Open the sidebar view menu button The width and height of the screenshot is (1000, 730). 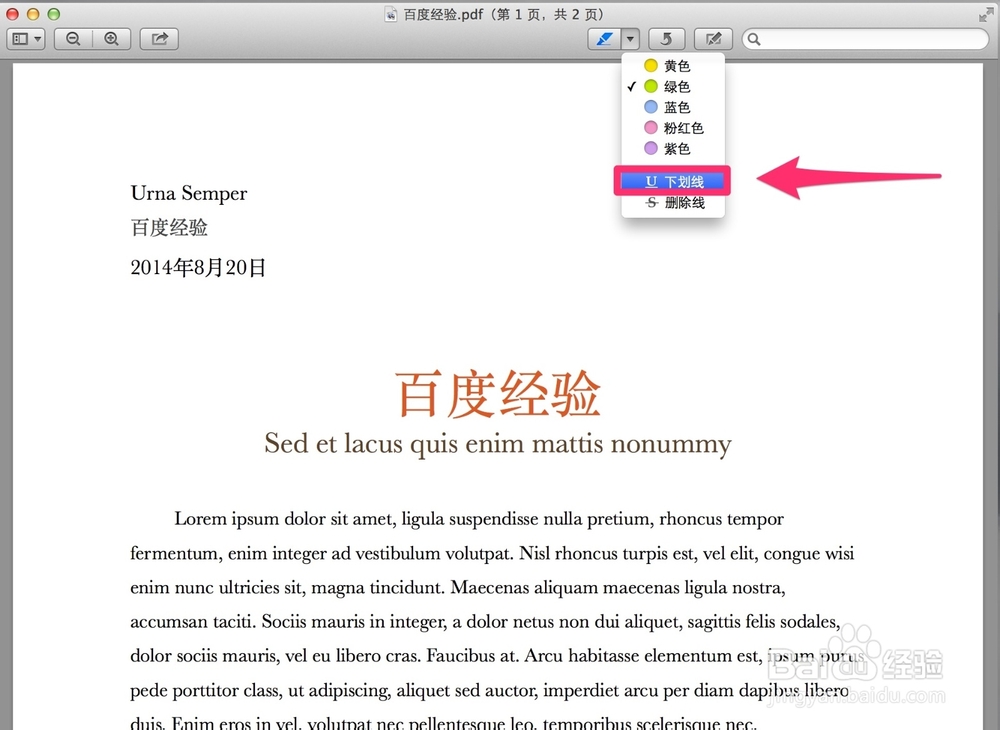[x=26, y=39]
